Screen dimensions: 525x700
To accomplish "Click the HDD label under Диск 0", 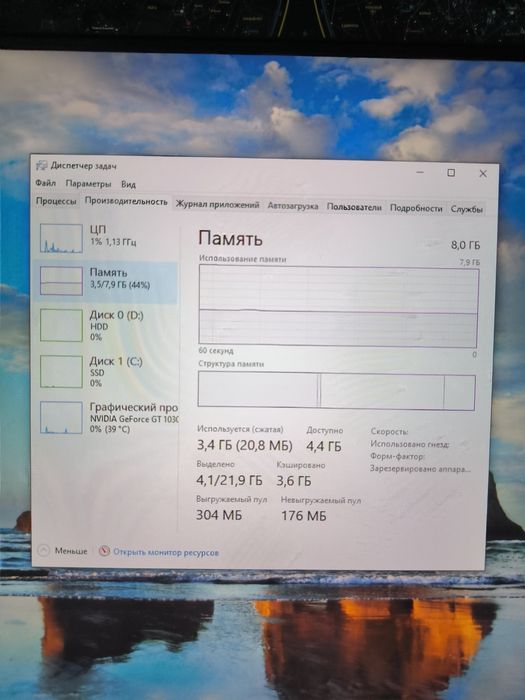I will 99,326.
